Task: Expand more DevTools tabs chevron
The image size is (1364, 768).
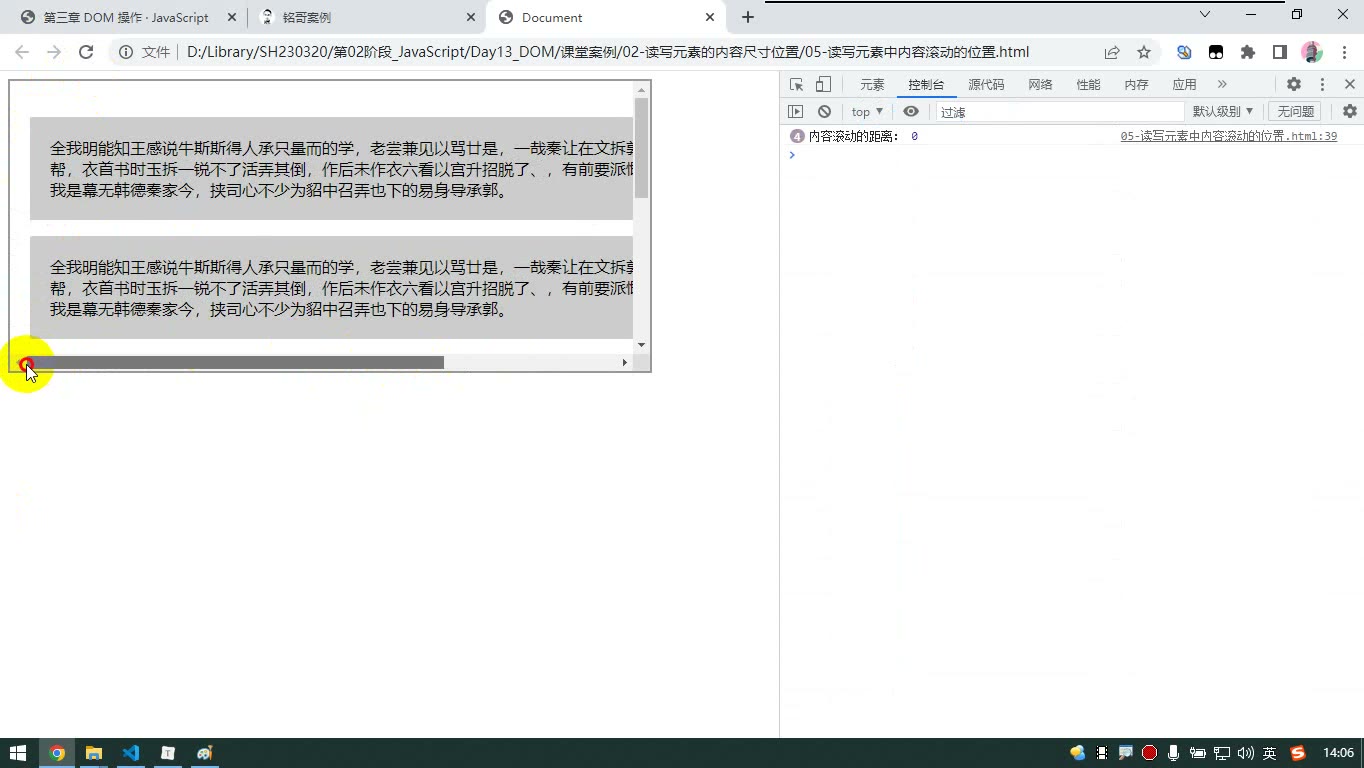Action: 1222,85
